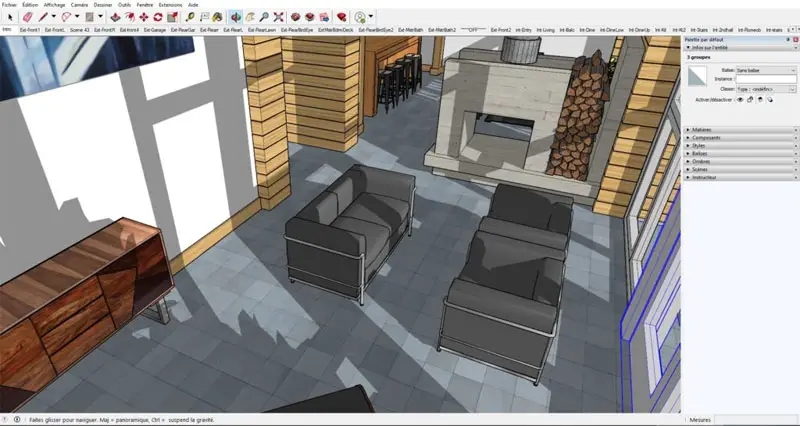Open the 3D Warehouse
The height and width of the screenshot is (426, 800).
click(295, 17)
